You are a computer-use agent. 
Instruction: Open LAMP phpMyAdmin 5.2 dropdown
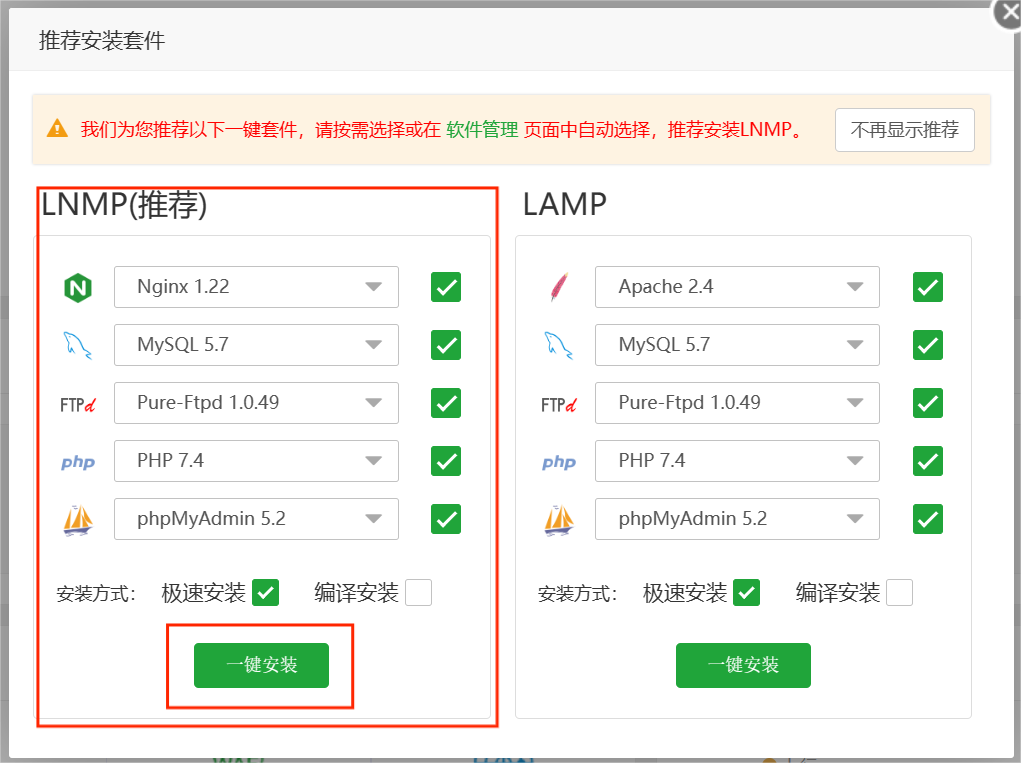click(737, 519)
